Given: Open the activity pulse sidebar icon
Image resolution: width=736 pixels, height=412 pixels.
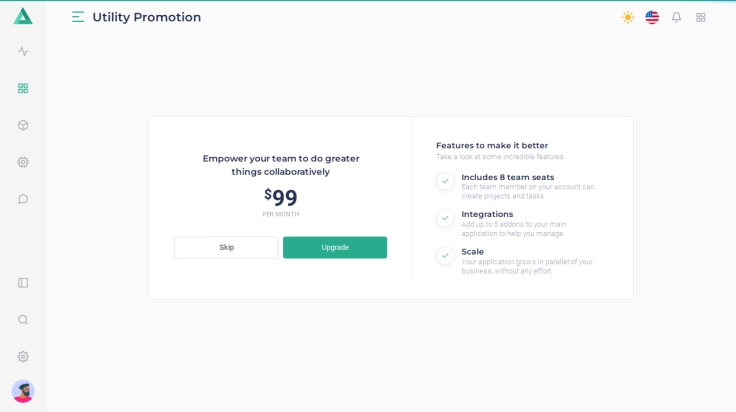Looking at the screenshot, I should [x=23, y=52].
